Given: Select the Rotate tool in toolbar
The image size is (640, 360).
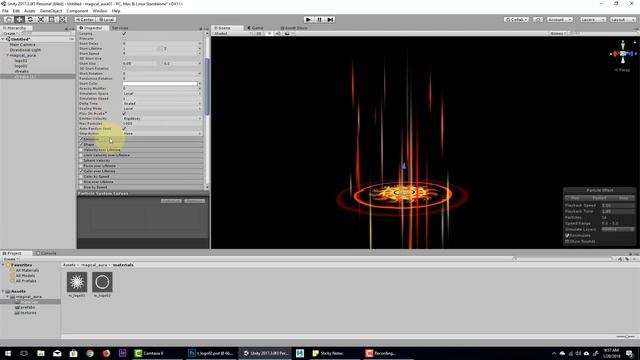Looking at the screenshot, I should click(30, 19).
